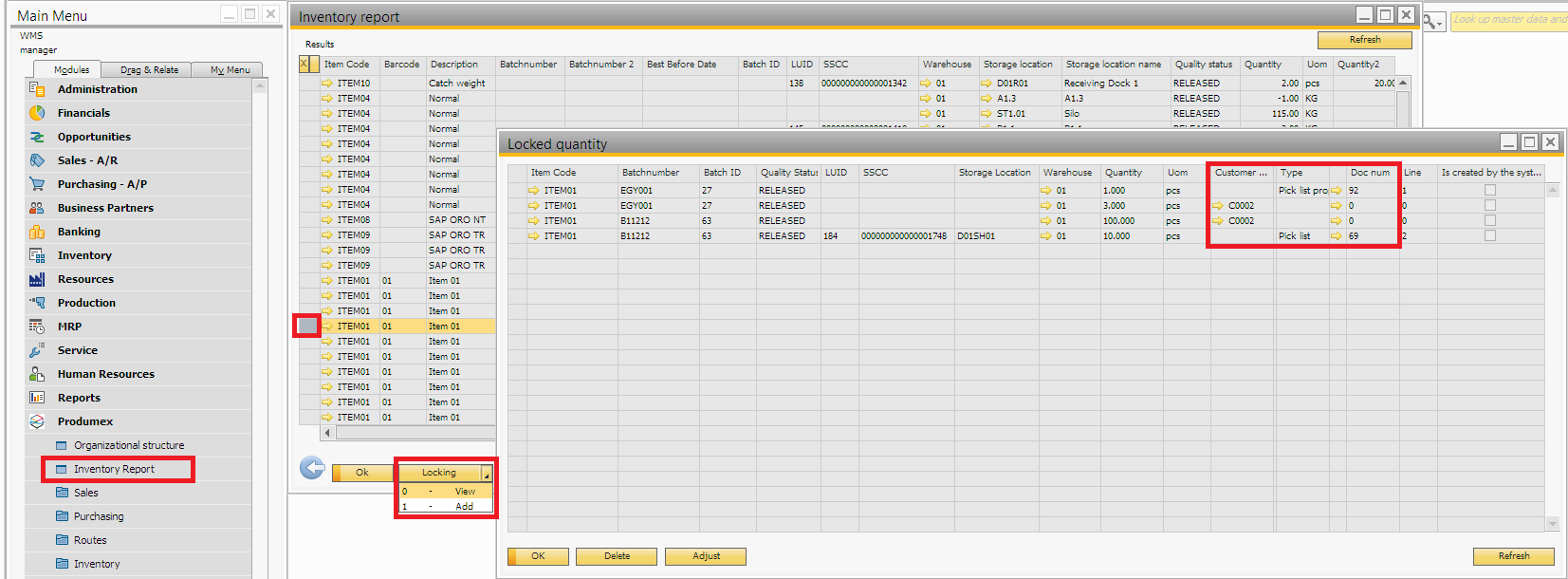Viewport: 1568px width, 579px height.
Task: Click the Adjust button
Action: pyautogui.click(x=705, y=556)
